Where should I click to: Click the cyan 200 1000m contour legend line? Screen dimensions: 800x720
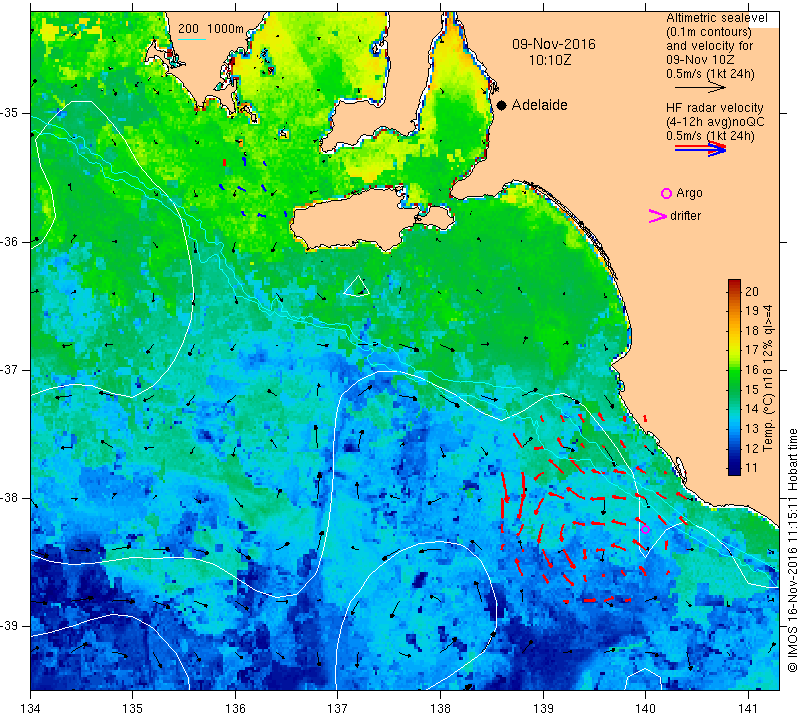(192, 39)
